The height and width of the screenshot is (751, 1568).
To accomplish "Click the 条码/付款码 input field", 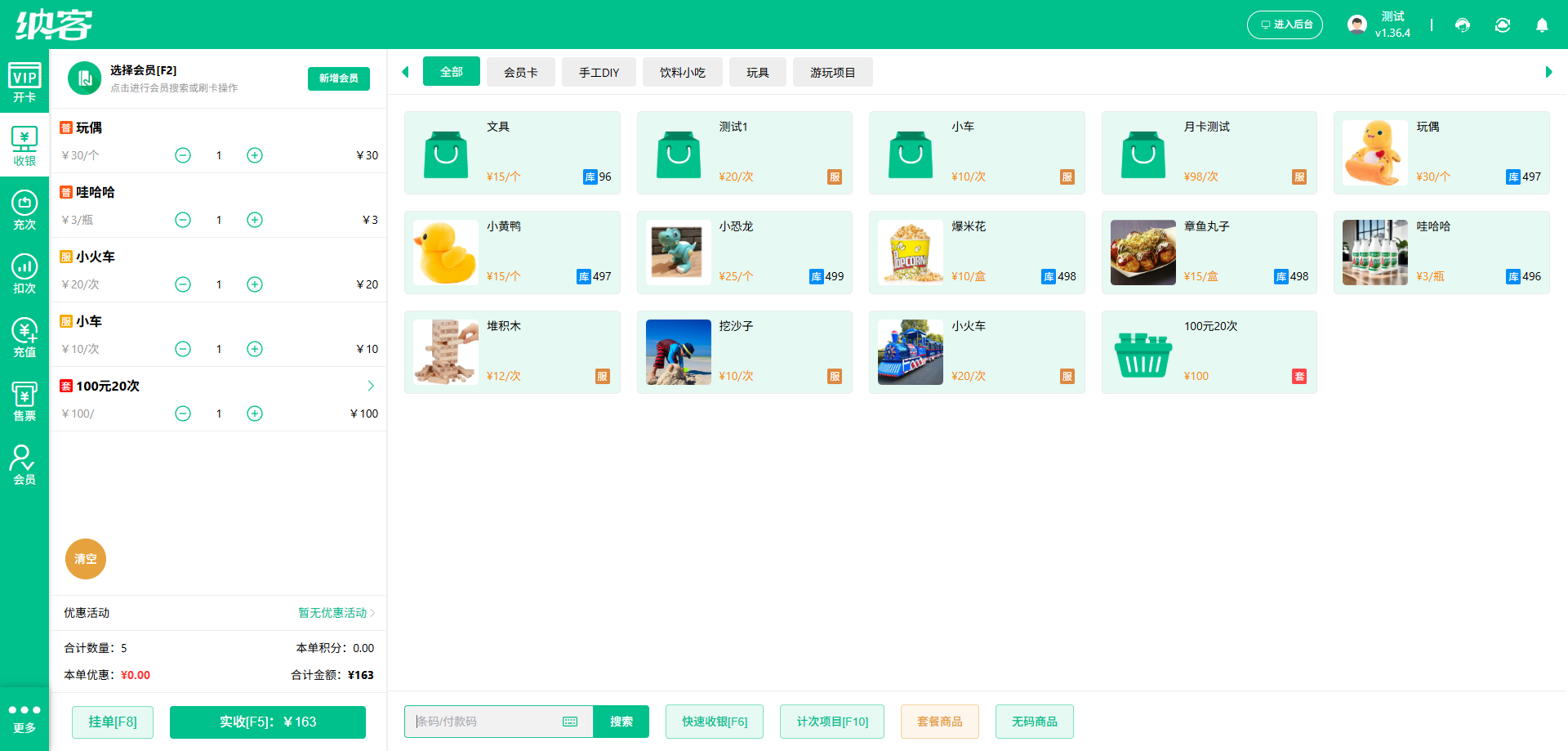I will [x=499, y=722].
